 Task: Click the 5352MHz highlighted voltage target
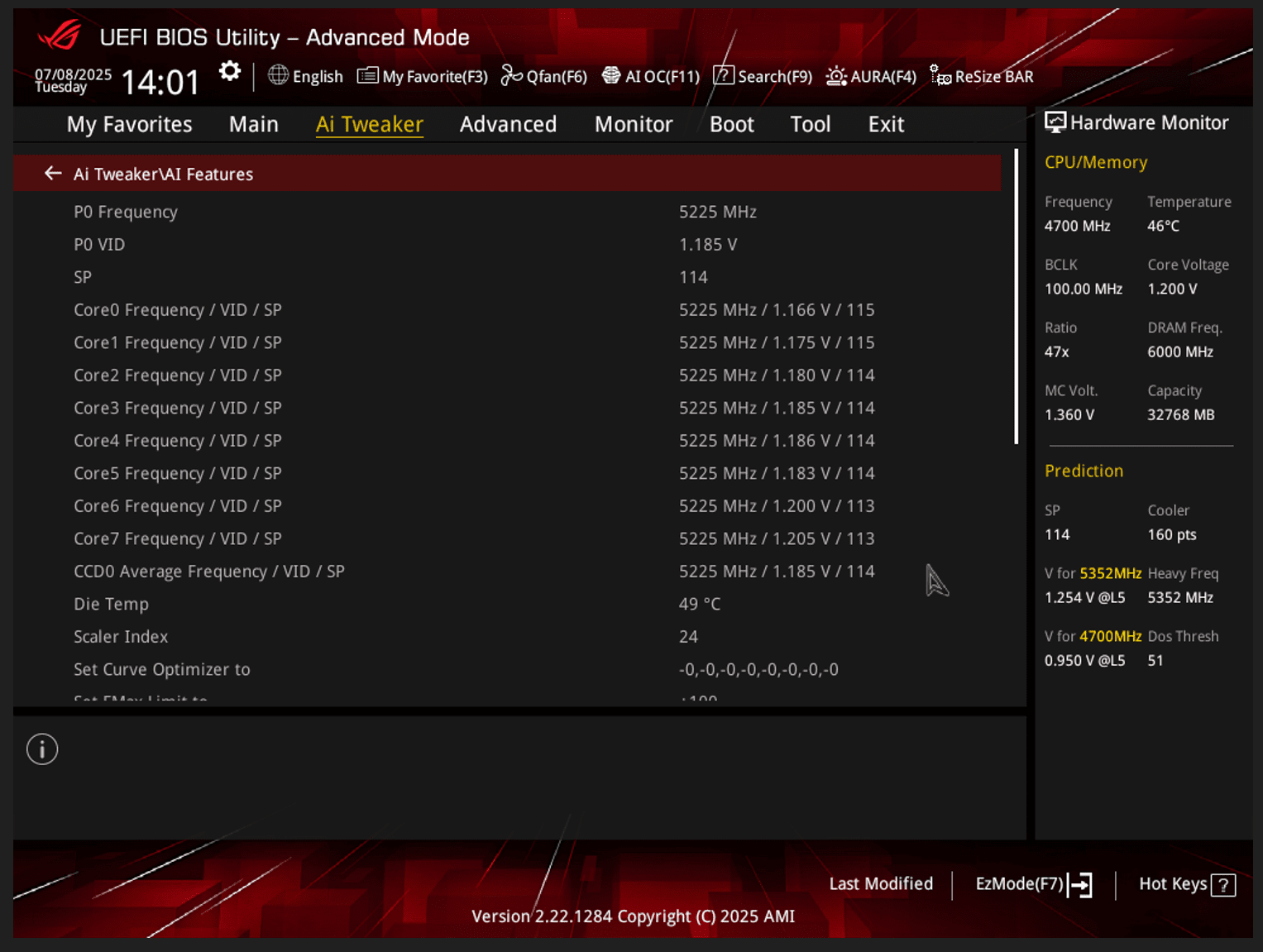click(x=1110, y=573)
